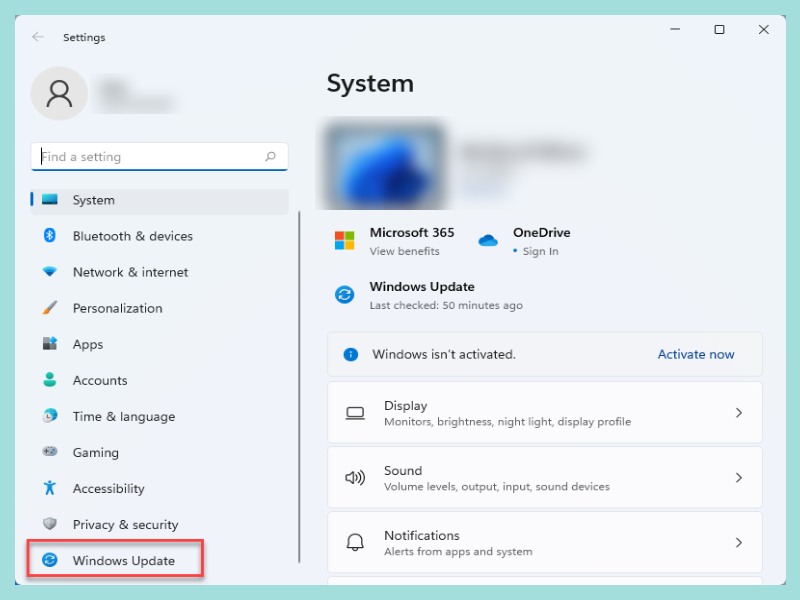Minimize the Settings window
The height and width of the screenshot is (600, 800).
pyautogui.click(x=674, y=30)
